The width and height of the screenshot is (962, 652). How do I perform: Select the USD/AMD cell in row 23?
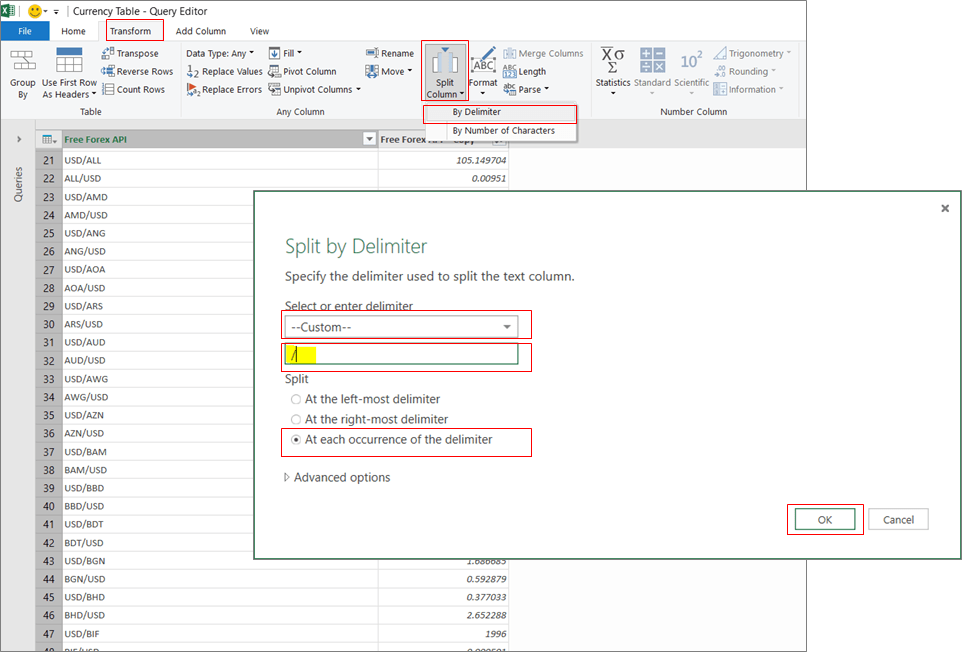click(158, 197)
